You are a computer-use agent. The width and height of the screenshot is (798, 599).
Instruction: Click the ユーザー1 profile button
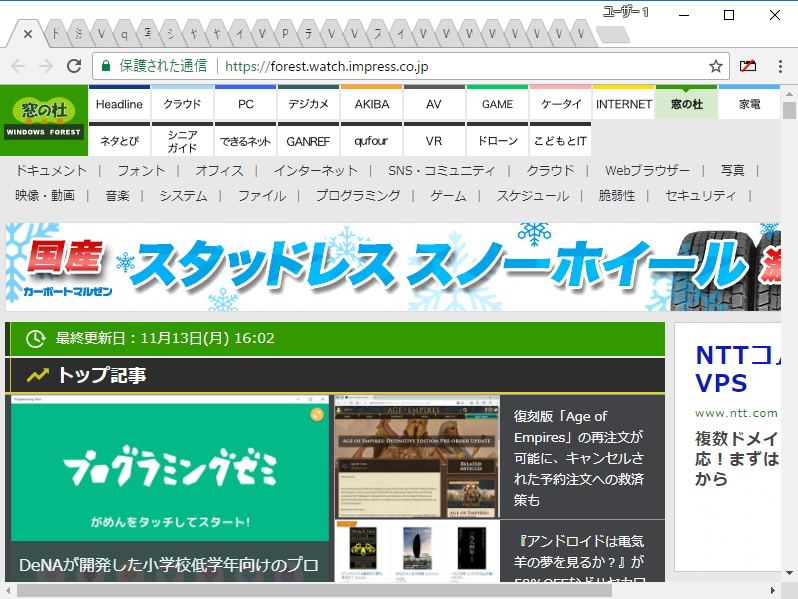click(625, 12)
